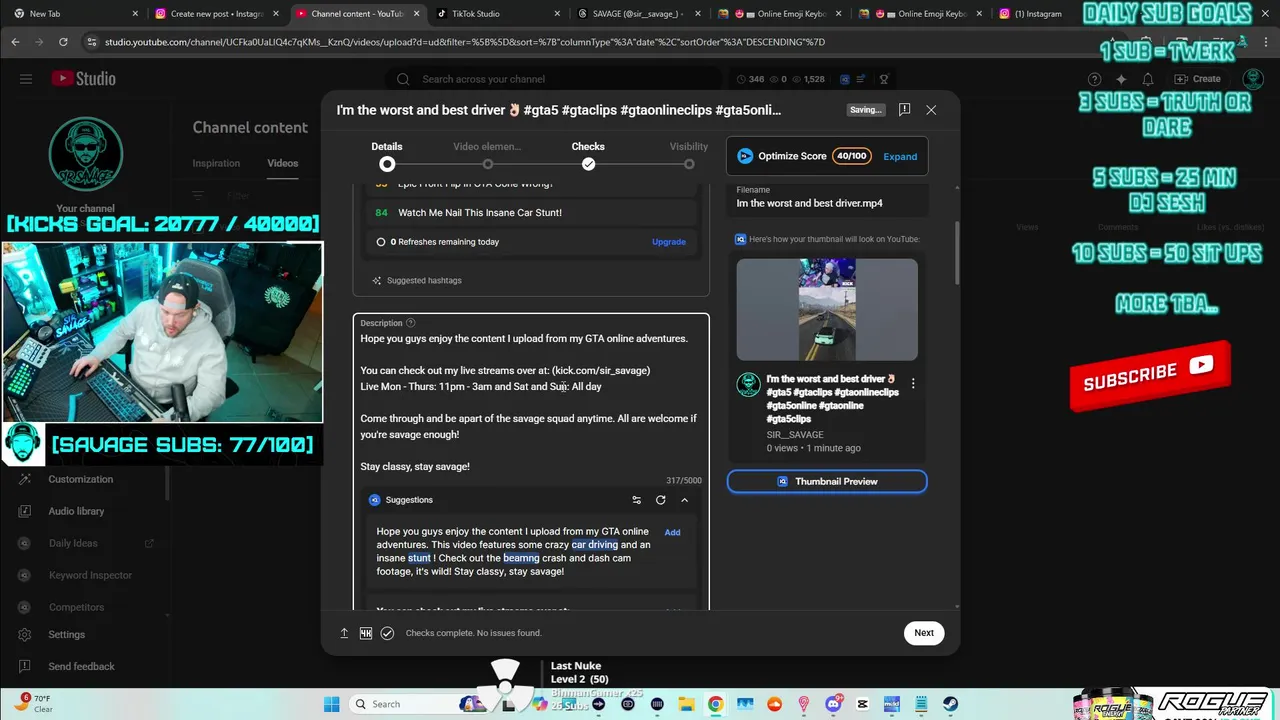Open the Windows Start menu
The image size is (1280, 720).
(332, 704)
